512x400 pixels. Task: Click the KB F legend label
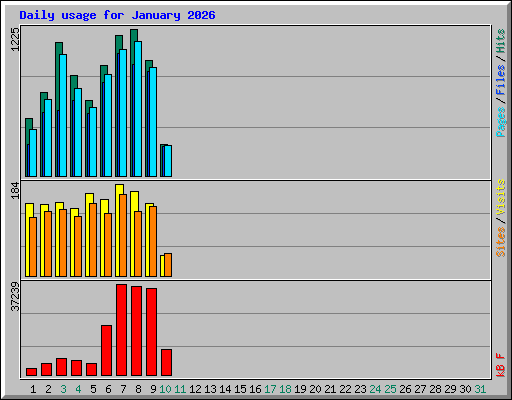500,365
